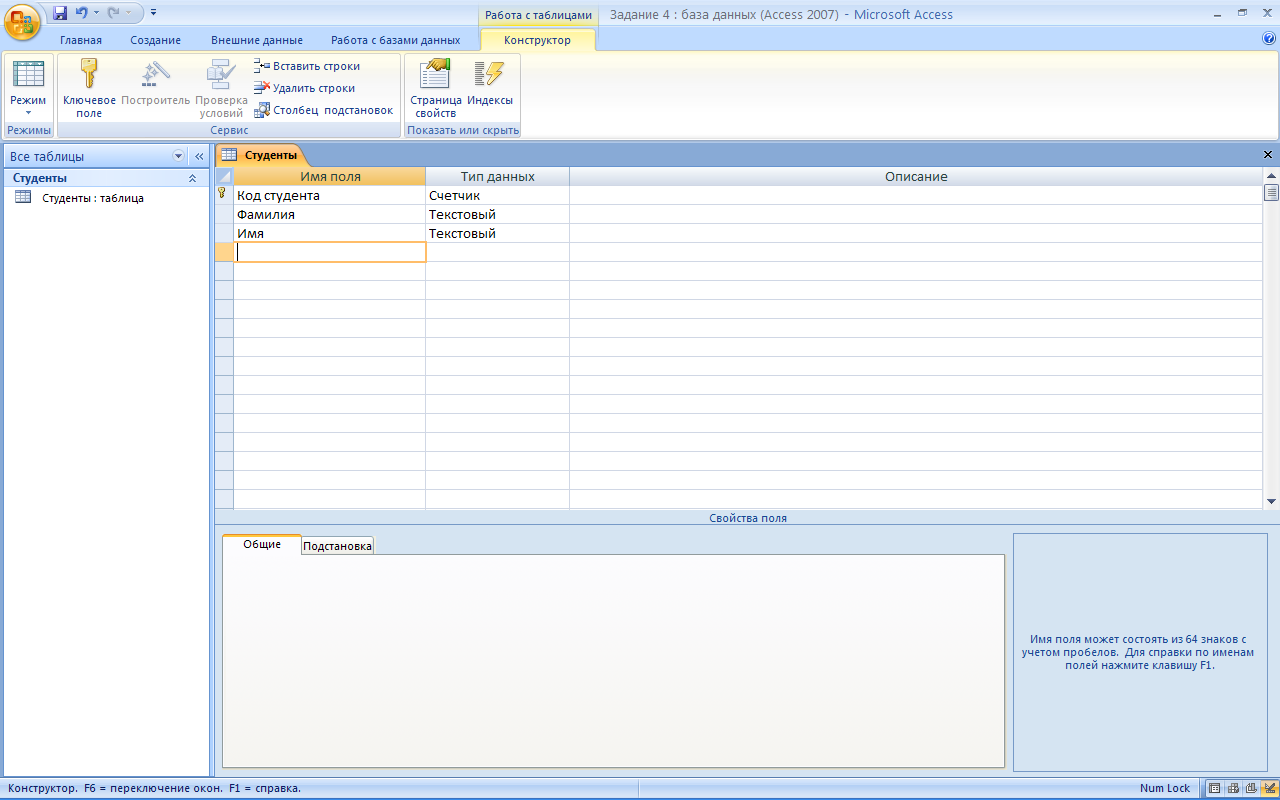The width and height of the screenshot is (1280, 800).
Task: Close the Студенты table with X
Action: click(1268, 155)
